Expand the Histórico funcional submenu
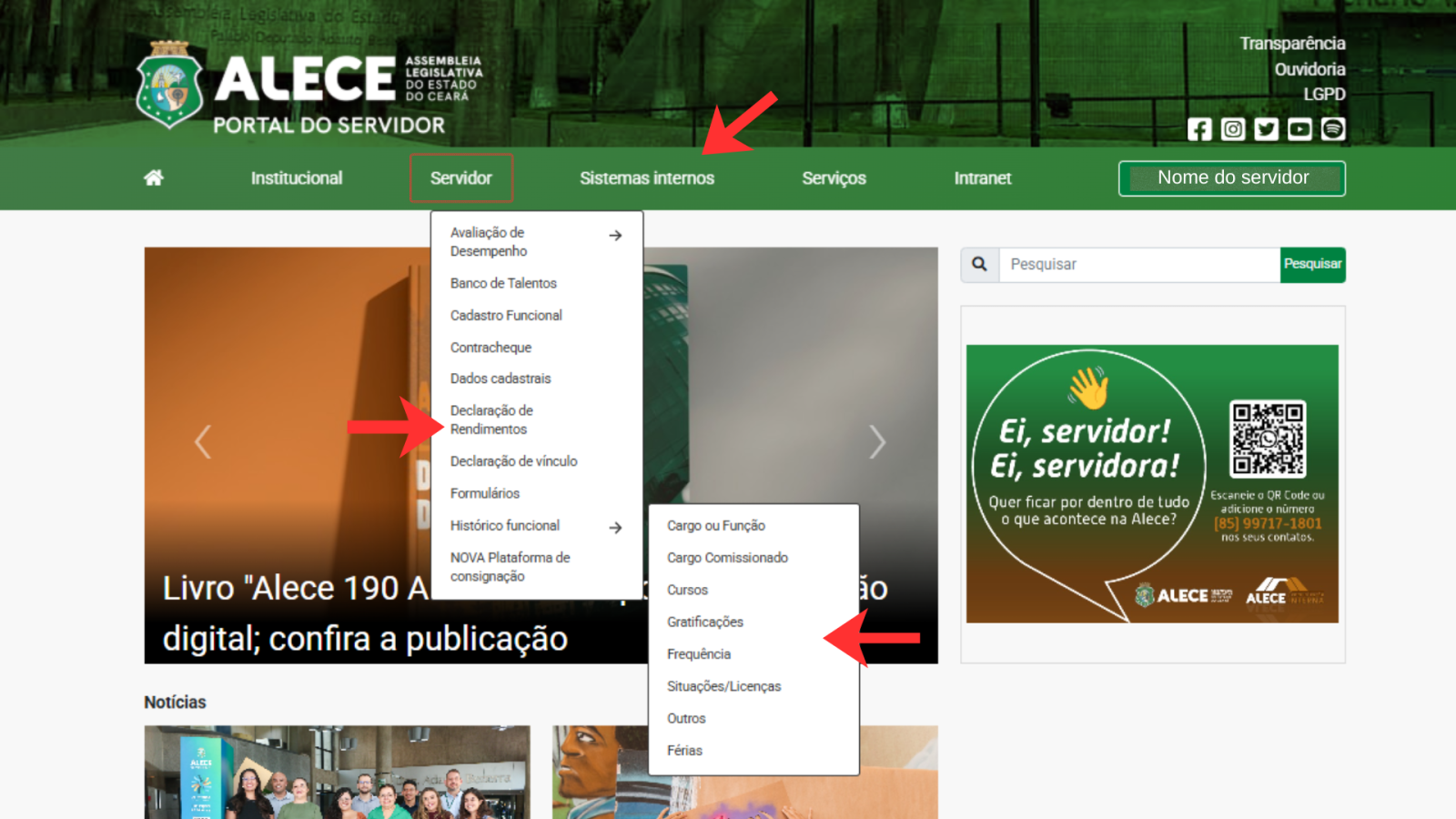This screenshot has height=819, width=1456. pos(615,527)
